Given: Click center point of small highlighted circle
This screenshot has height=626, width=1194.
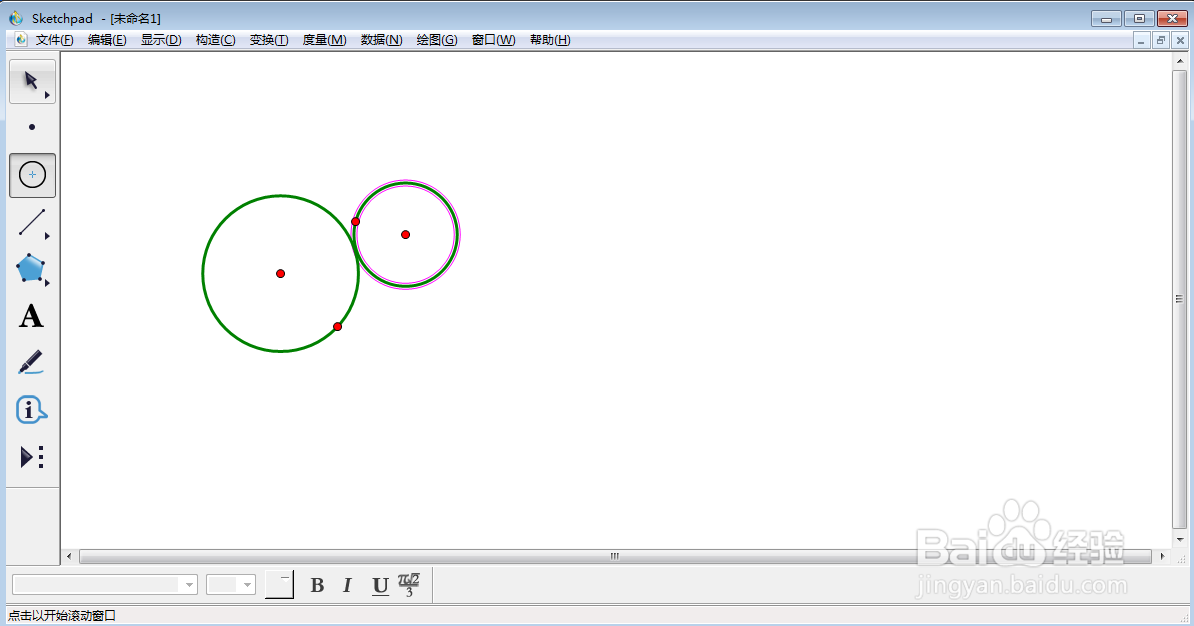Looking at the screenshot, I should [405, 235].
